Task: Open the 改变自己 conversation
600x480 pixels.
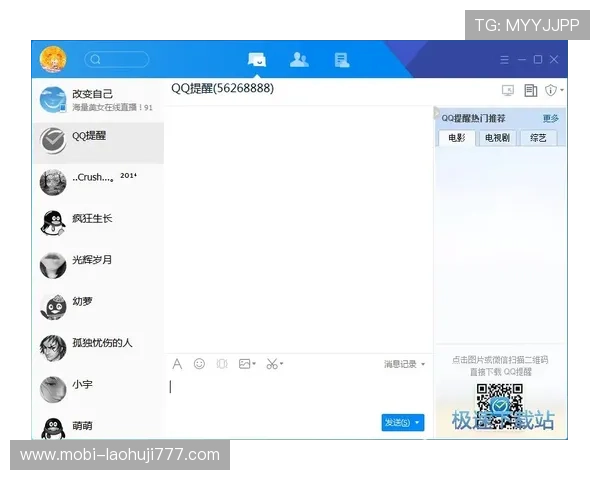Action: point(98,100)
